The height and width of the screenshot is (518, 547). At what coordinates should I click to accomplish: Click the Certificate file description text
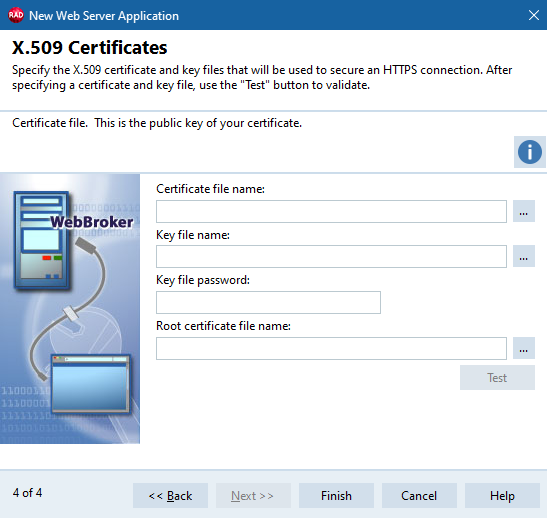click(x=157, y=123)
